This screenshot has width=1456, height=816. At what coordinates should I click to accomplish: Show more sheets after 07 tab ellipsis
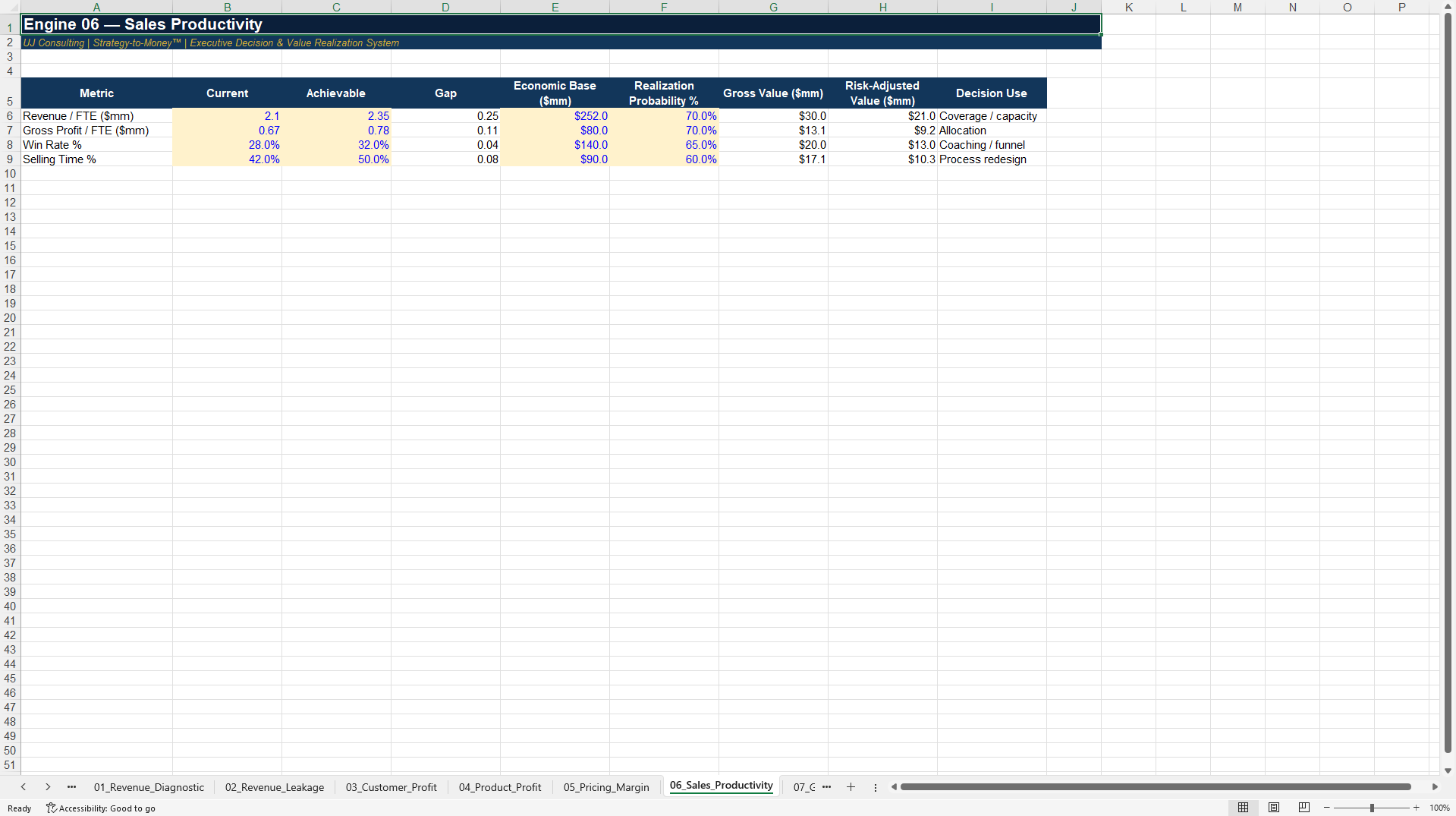click(x=826, y=787)
